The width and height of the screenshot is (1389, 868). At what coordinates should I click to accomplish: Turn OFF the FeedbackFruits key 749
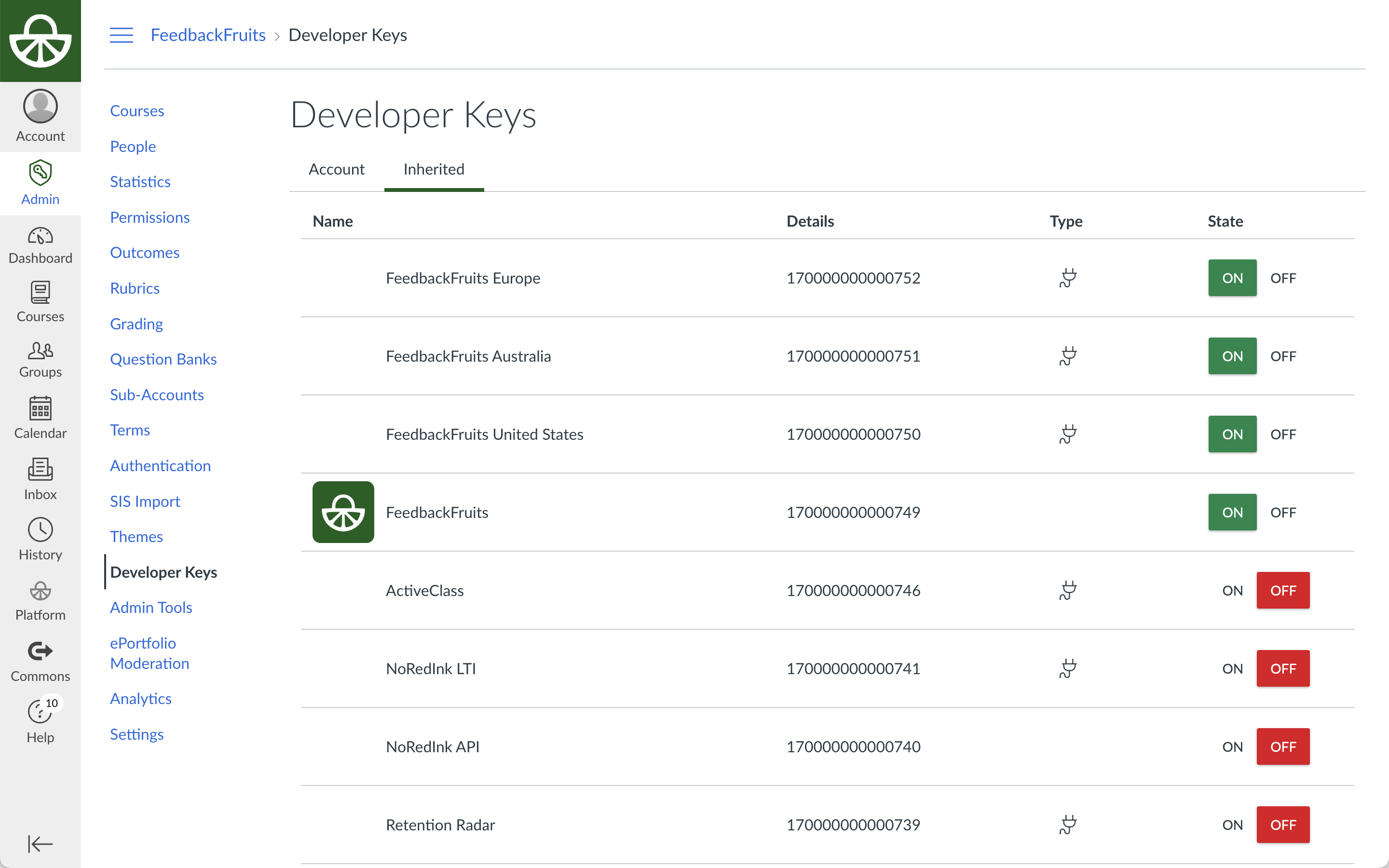coord(1283,512)
